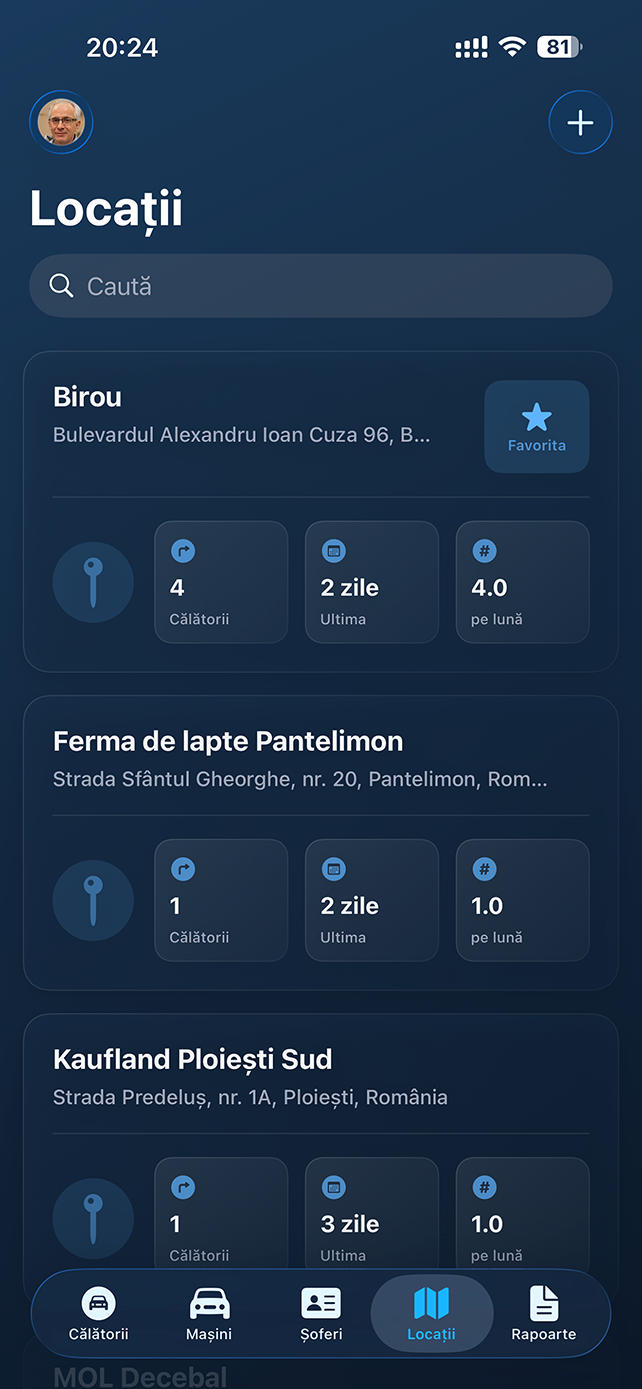
Task: Open the Mașini tab
Action: pos(209,1312)
